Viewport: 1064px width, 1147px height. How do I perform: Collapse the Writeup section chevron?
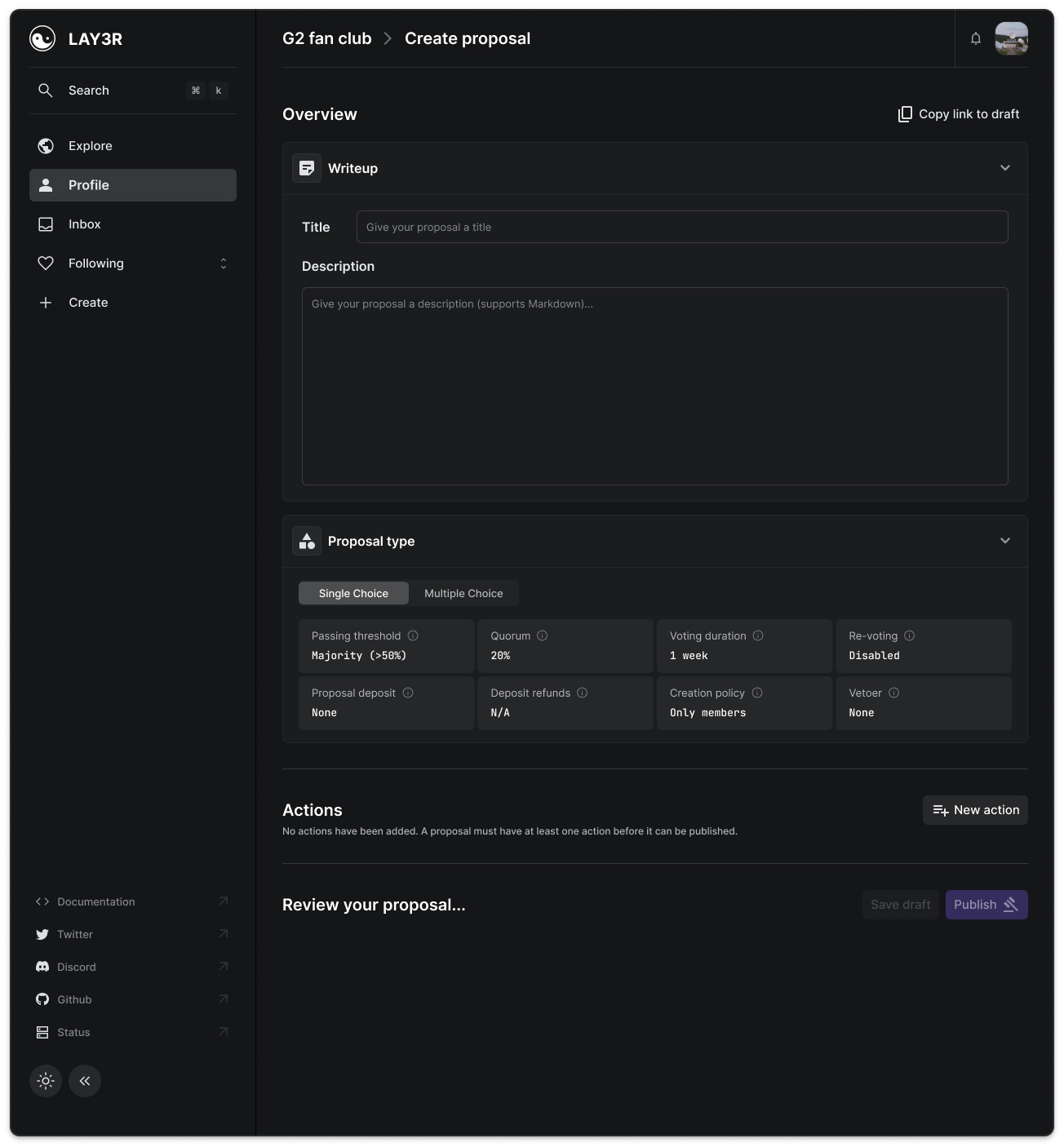(1004, 168)
